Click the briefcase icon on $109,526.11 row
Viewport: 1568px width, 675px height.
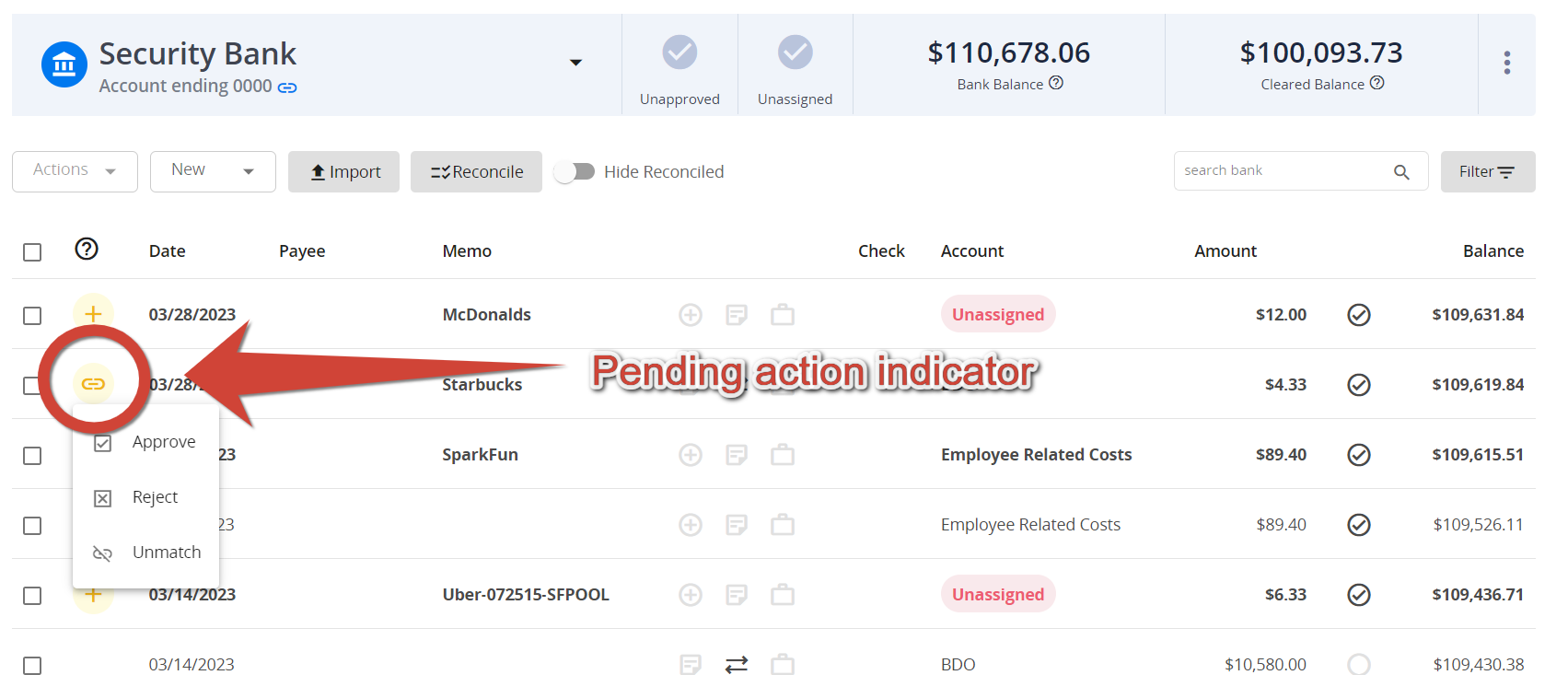tap(783, 525)
